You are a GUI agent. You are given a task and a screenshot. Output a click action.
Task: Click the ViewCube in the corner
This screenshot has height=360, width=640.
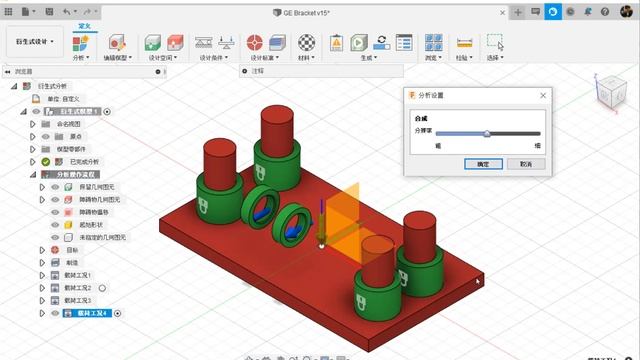click(x=611, y=93)
